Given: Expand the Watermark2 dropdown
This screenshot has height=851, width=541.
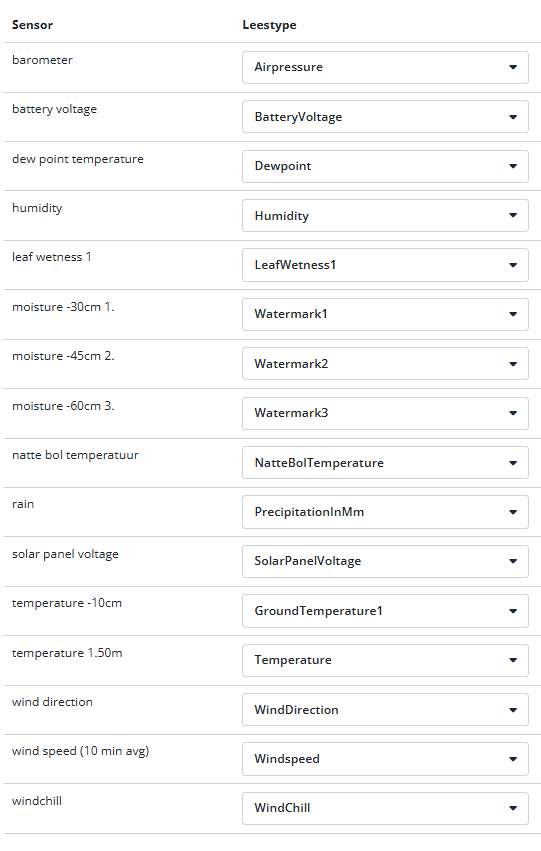Looking at the screenshot, I should click(385, 364).
